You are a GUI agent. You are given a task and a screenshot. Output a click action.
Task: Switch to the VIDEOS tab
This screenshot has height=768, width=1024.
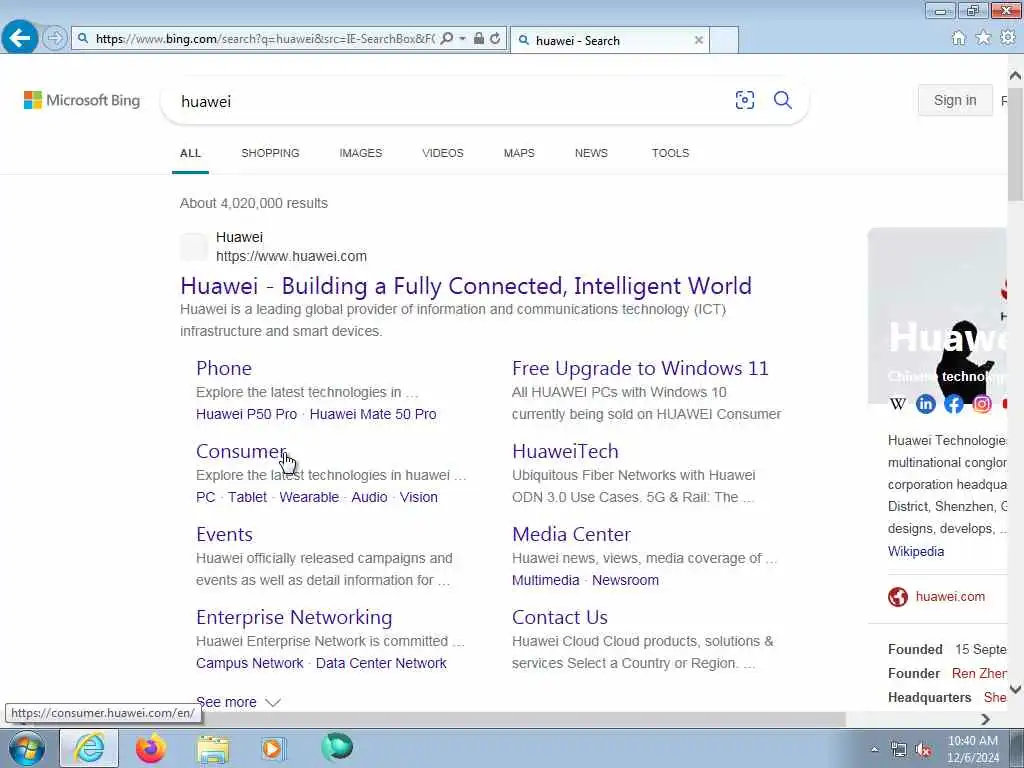pos(443,153)
